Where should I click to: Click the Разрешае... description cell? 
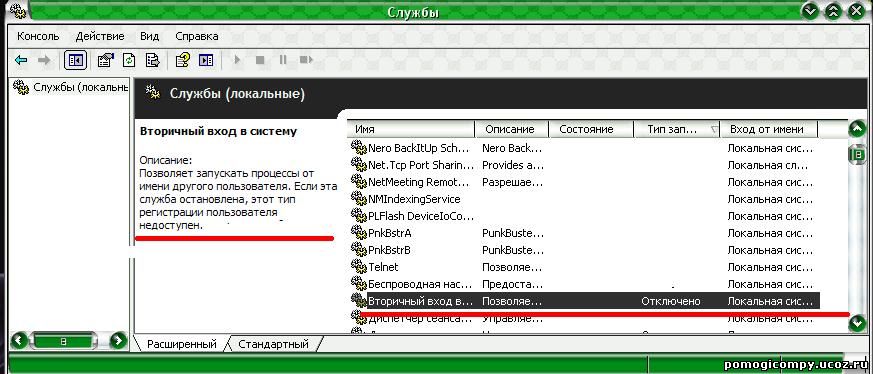click(x=512, y=182)
